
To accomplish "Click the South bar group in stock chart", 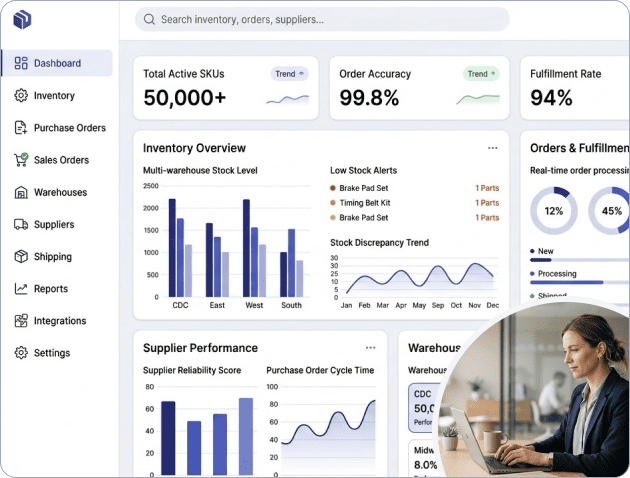I will point(291,263).
